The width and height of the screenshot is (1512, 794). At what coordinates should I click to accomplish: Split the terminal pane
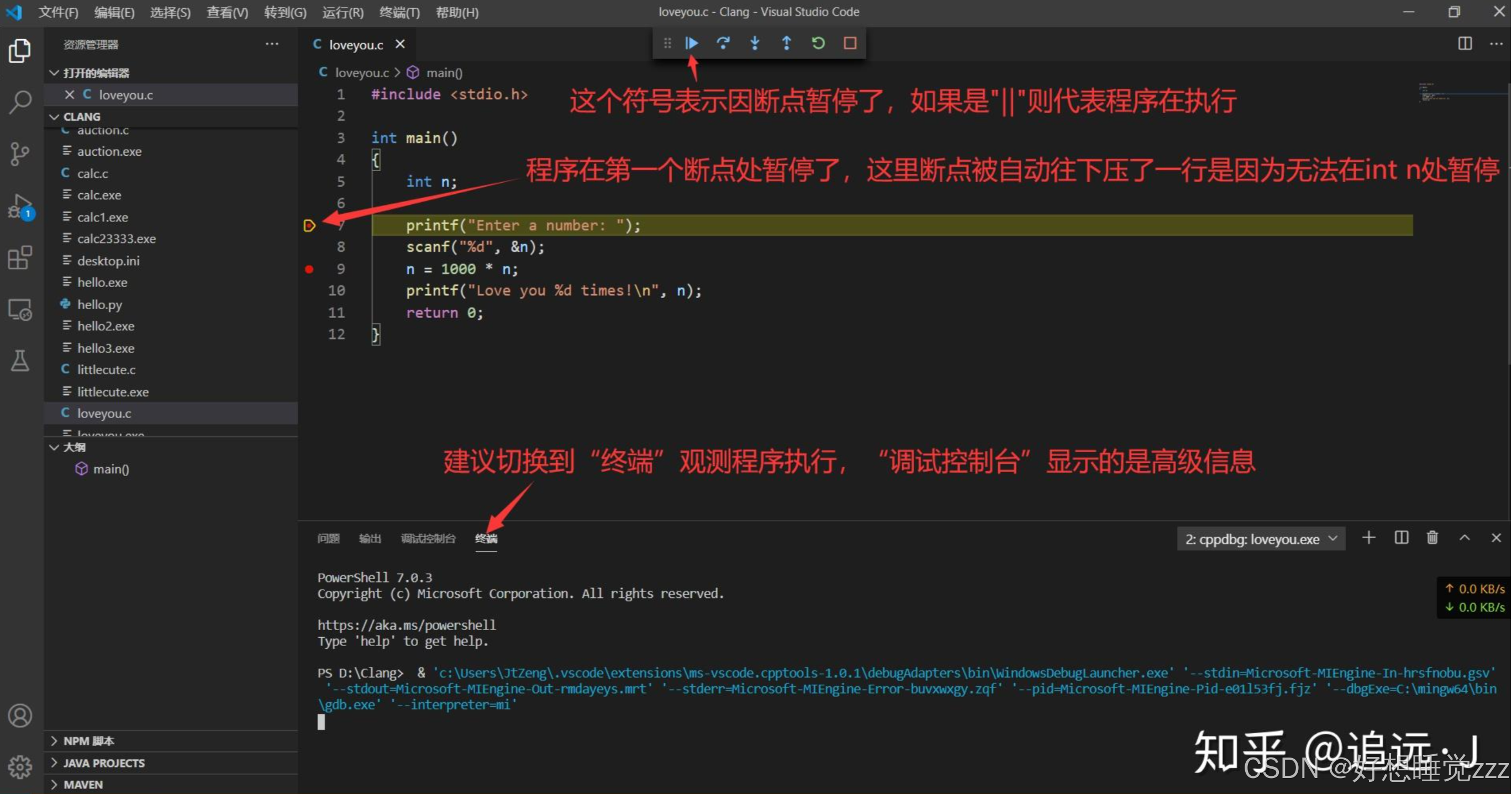coord(1401,538)
